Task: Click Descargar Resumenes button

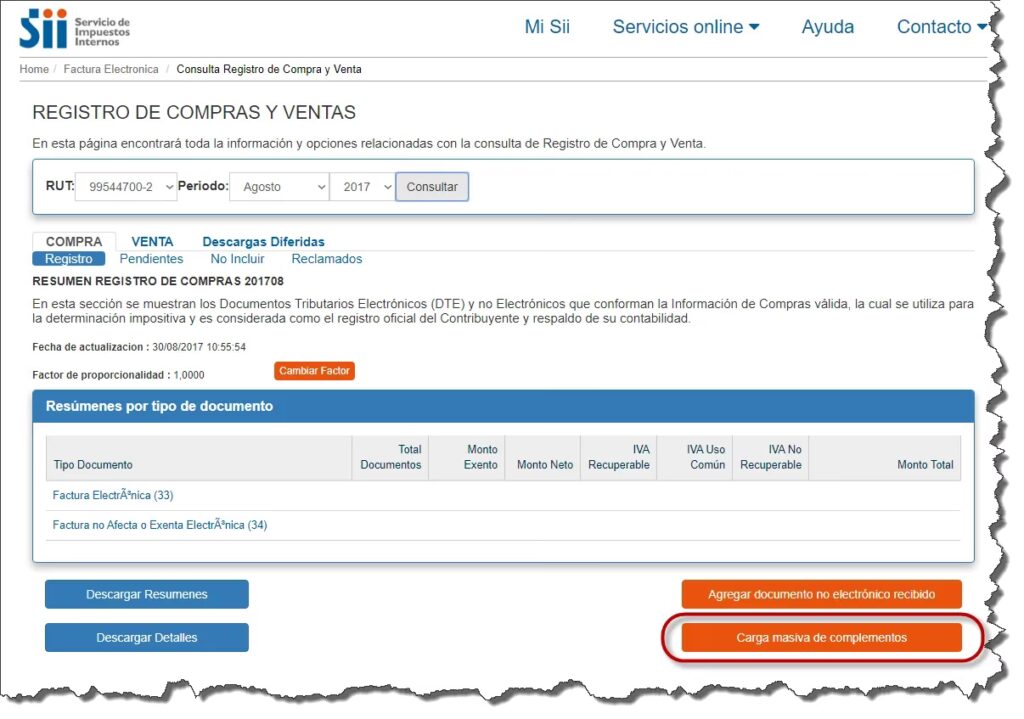Action: [147, 594]
